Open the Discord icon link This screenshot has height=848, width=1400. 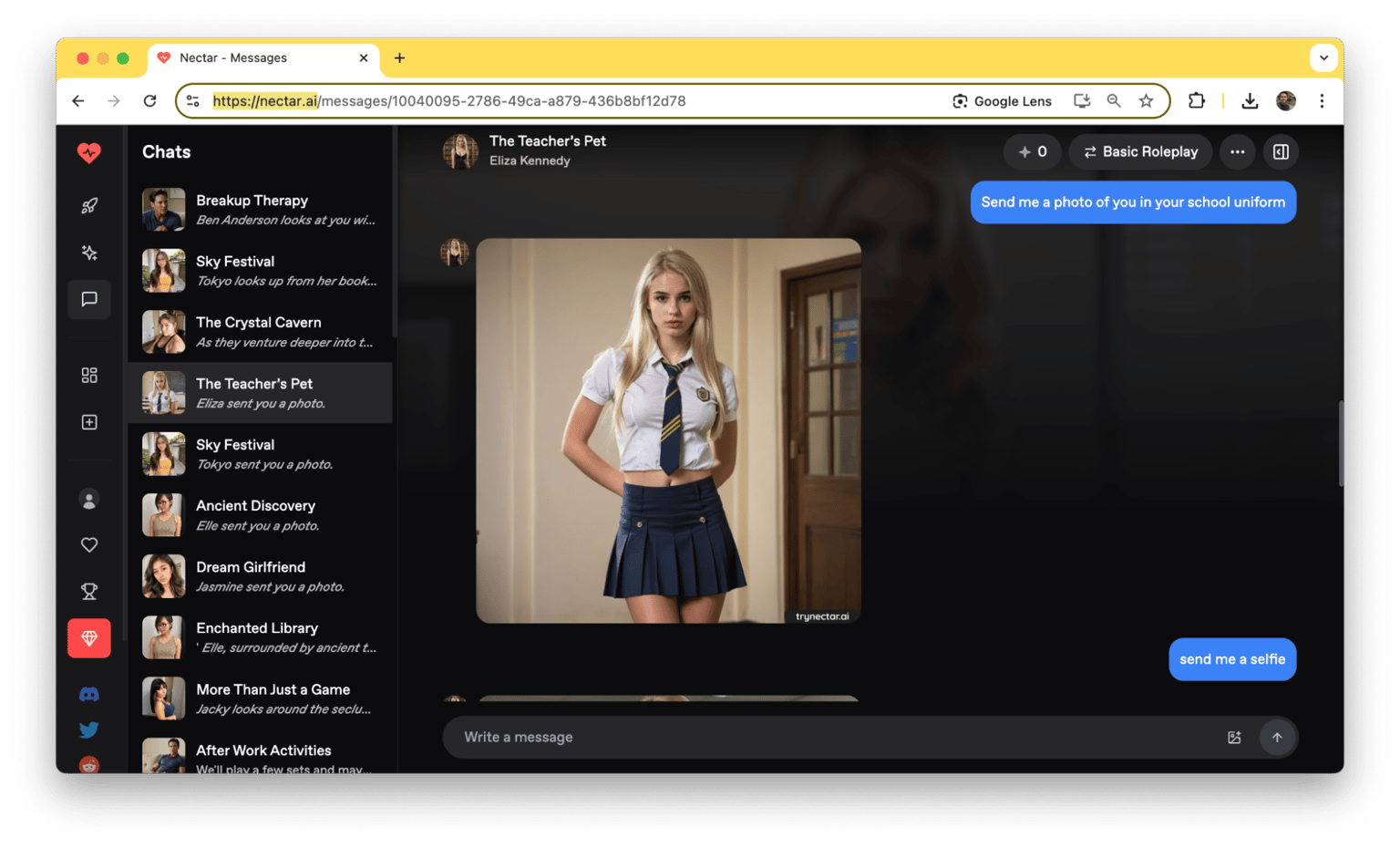click(89, 695)
